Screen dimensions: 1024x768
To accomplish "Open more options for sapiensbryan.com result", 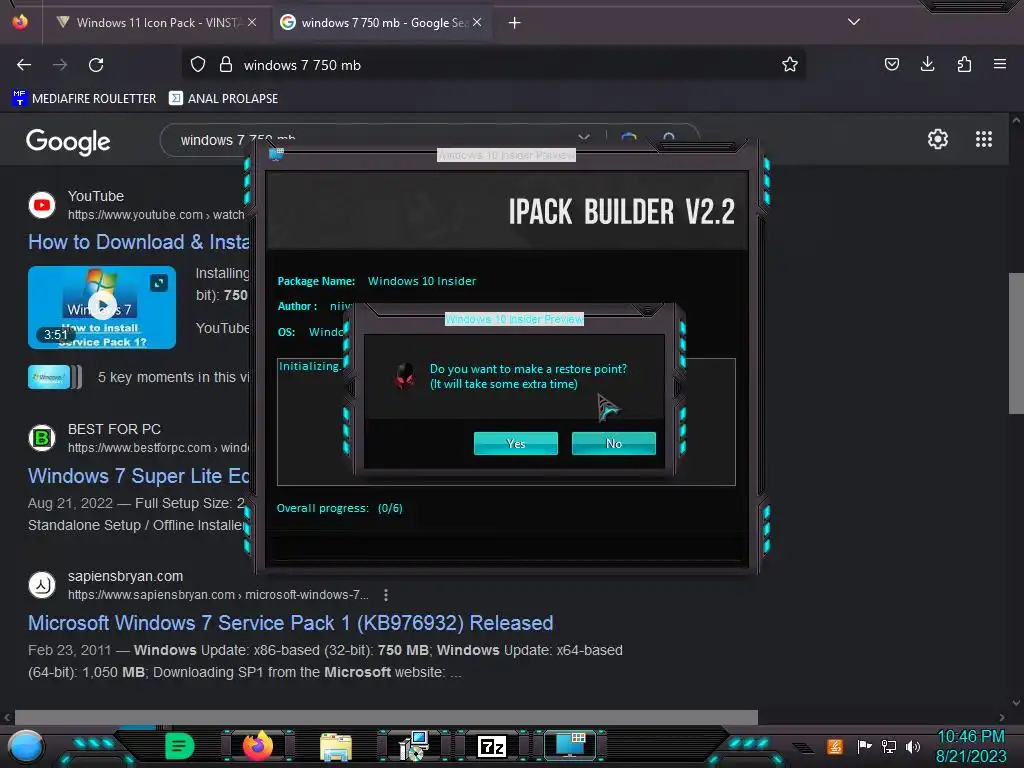I will click(x=386, y=595).
